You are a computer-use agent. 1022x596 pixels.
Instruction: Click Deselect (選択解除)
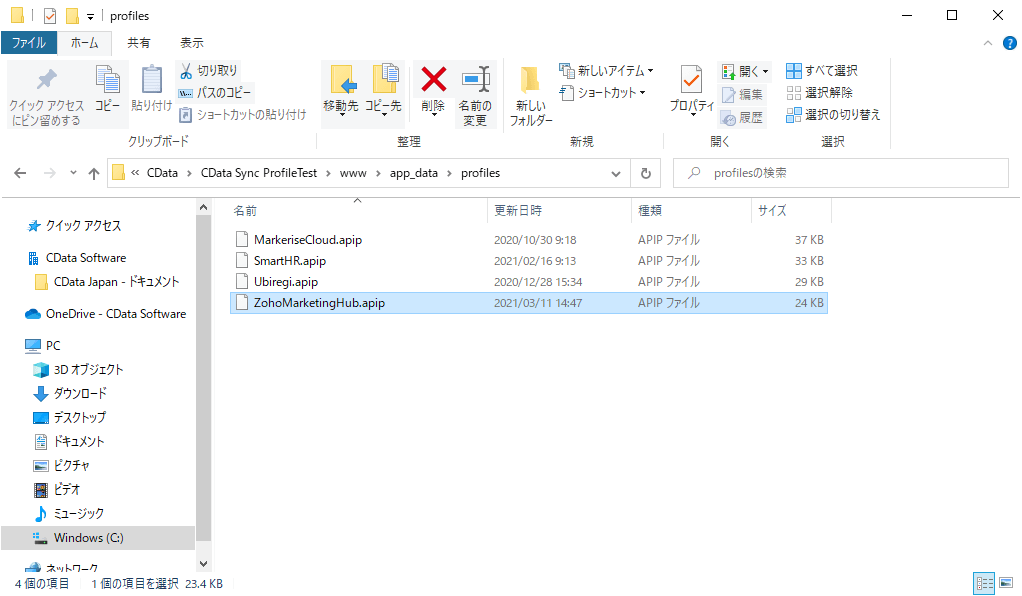pyautogui.click(x=819, y=93)
